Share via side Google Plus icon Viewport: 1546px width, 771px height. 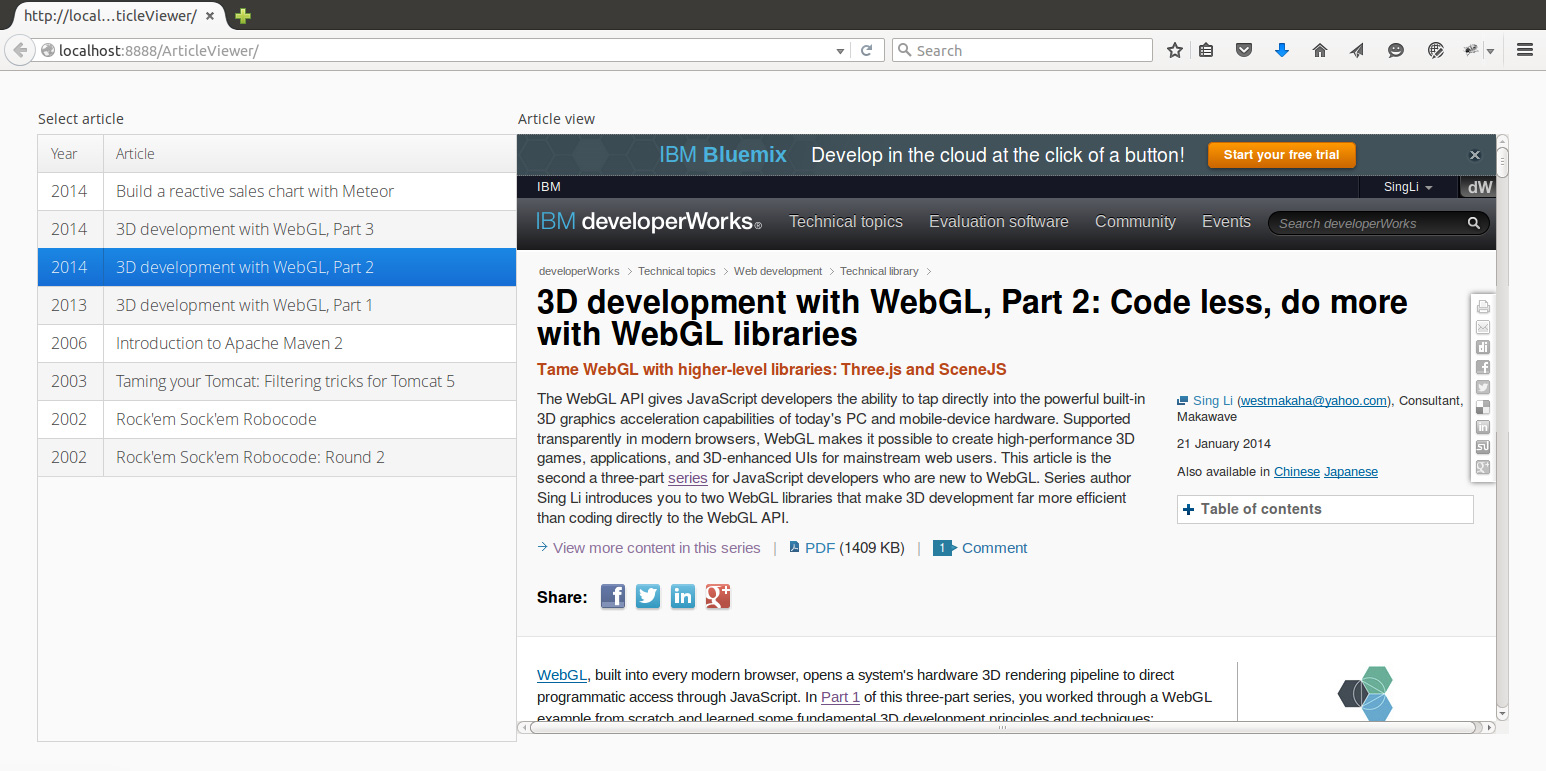(1483, 467)
